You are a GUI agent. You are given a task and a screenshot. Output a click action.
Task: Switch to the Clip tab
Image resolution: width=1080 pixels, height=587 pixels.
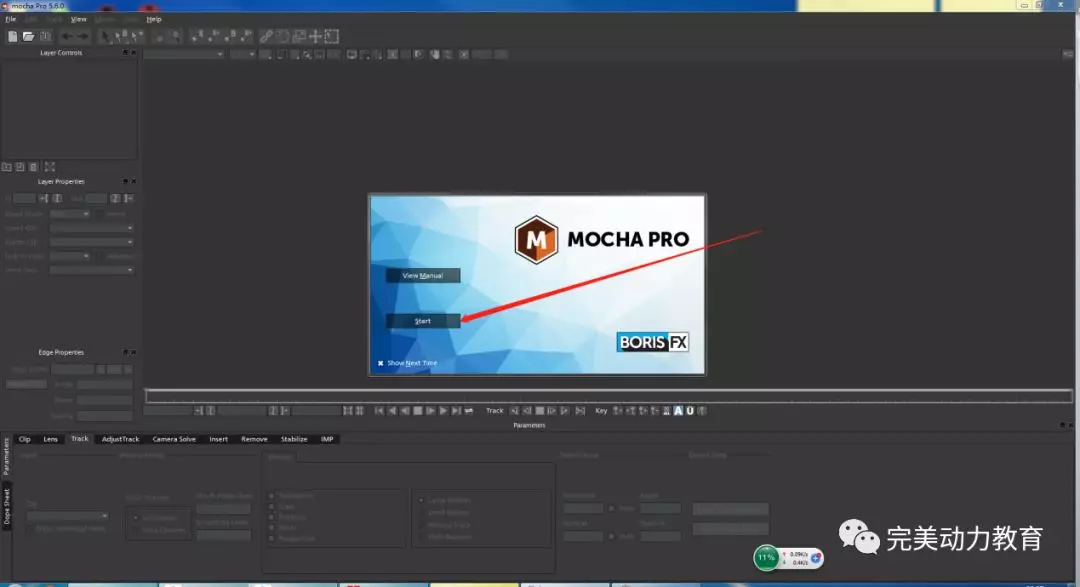[x=25, y=439]
